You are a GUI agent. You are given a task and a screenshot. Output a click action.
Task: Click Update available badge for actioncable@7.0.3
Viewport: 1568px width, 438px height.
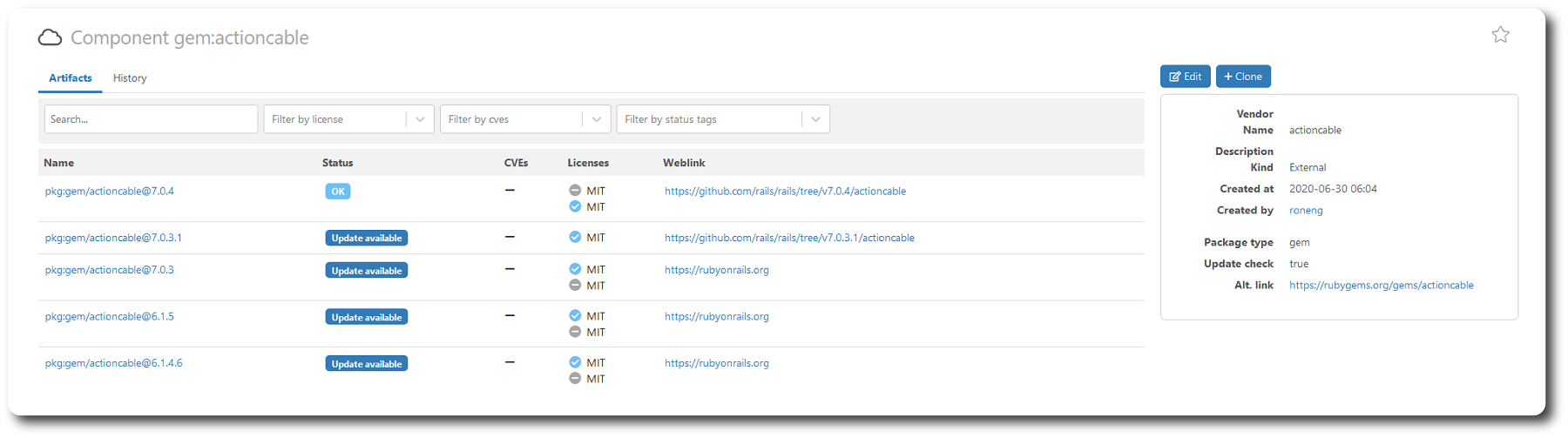pyautogui.click(x=367, y=271)
